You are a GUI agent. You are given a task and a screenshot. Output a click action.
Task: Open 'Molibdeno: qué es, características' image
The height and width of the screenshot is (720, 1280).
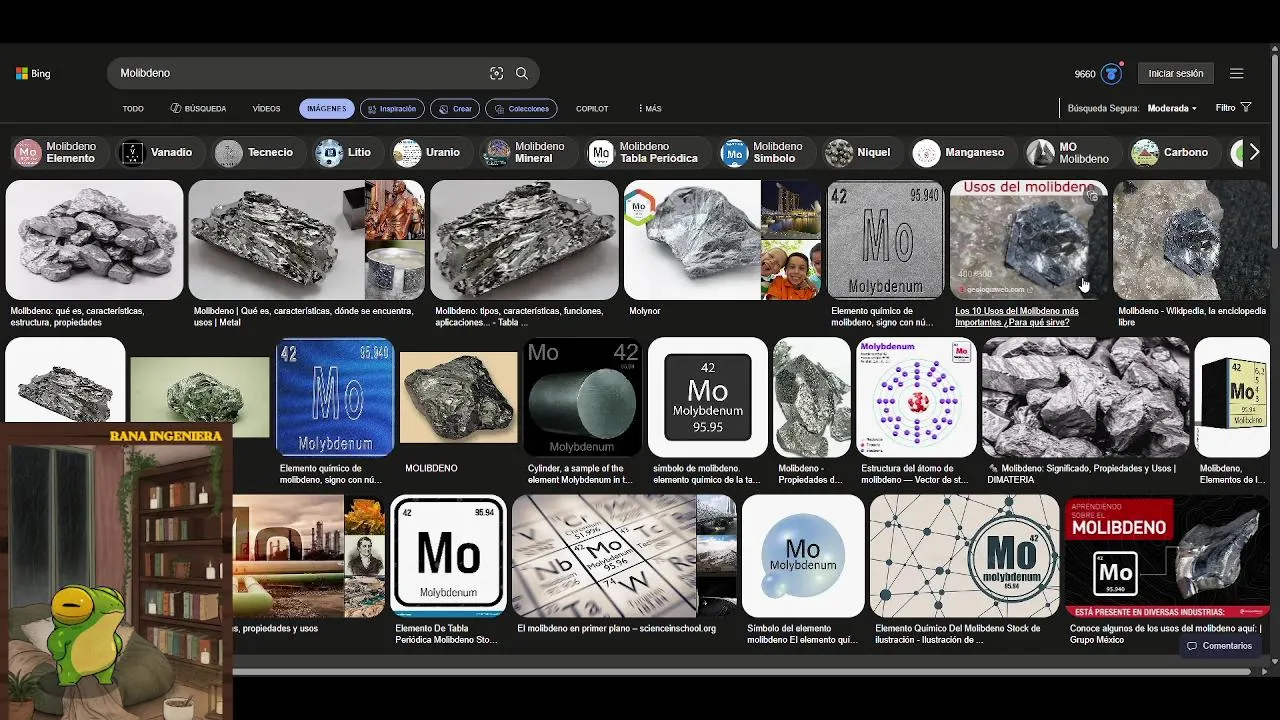point(95,240)
